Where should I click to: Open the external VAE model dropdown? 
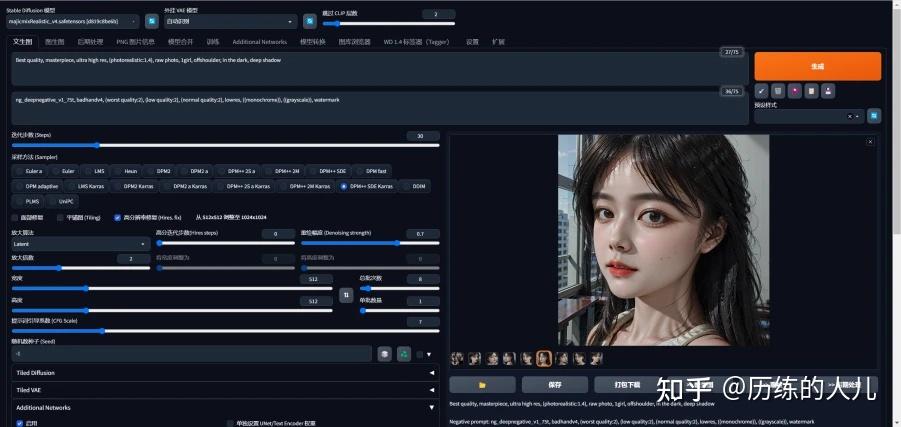click(x=230, y=21)
